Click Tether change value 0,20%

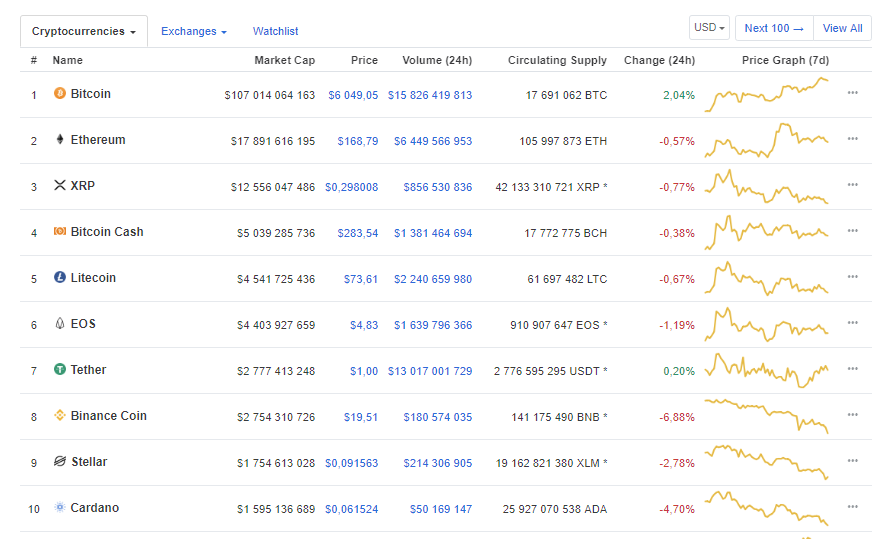679,371
